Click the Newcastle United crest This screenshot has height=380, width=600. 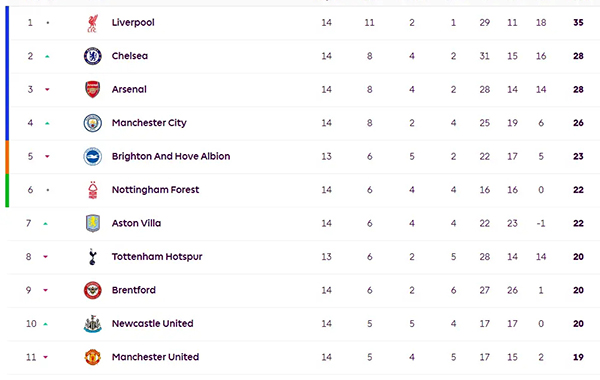pos(93,324)
